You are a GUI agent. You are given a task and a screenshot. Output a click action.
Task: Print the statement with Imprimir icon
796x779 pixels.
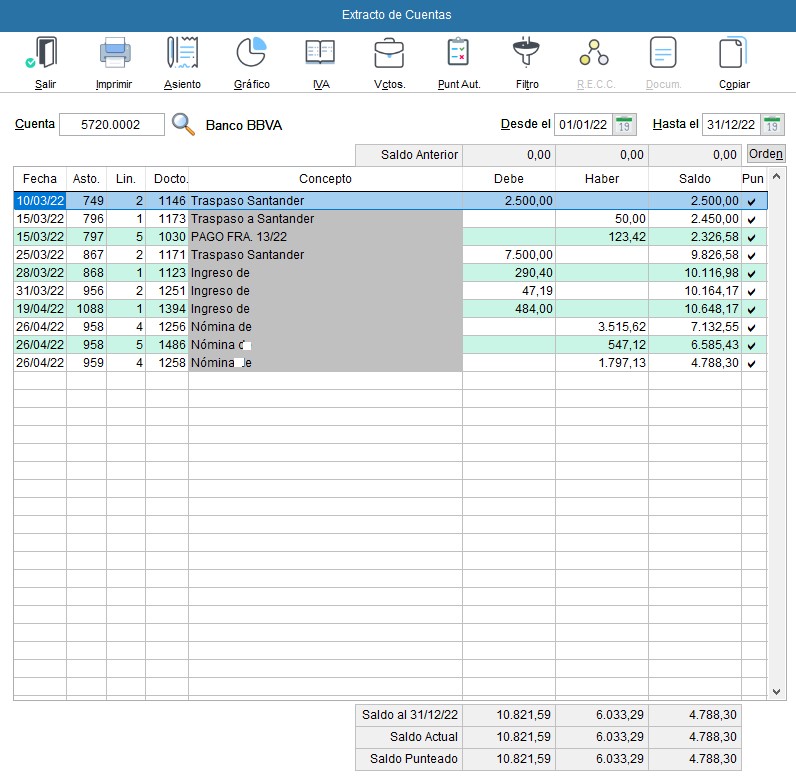[114, 53]
